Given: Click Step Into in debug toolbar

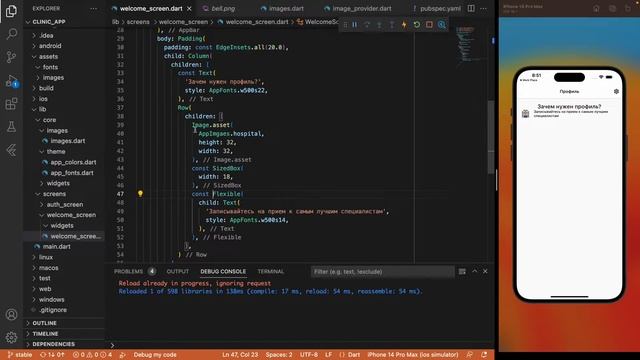Looking at the screenshot, I should (x=379, y=25).
